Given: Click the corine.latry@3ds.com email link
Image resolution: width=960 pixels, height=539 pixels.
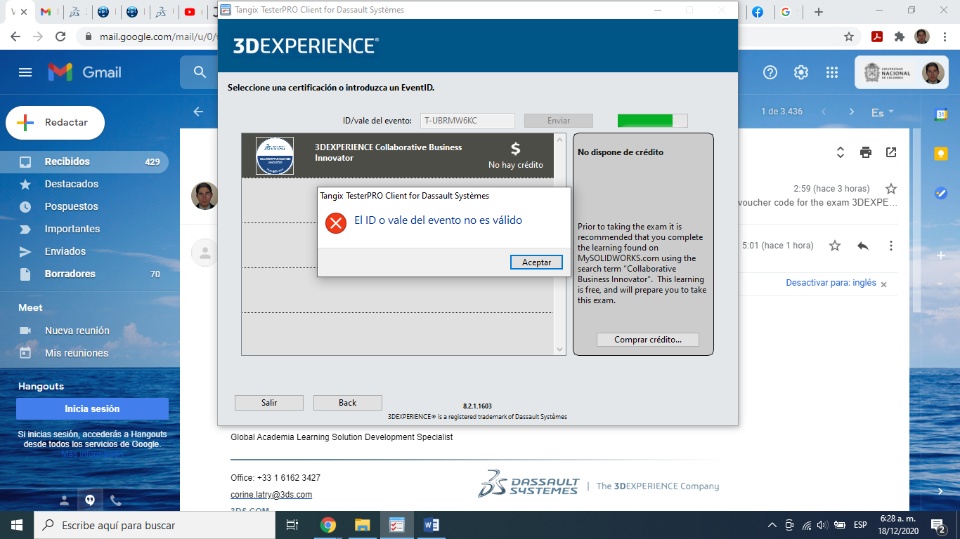Looking at the screenshot, I should pyautogui.click(x=271, y=495).
